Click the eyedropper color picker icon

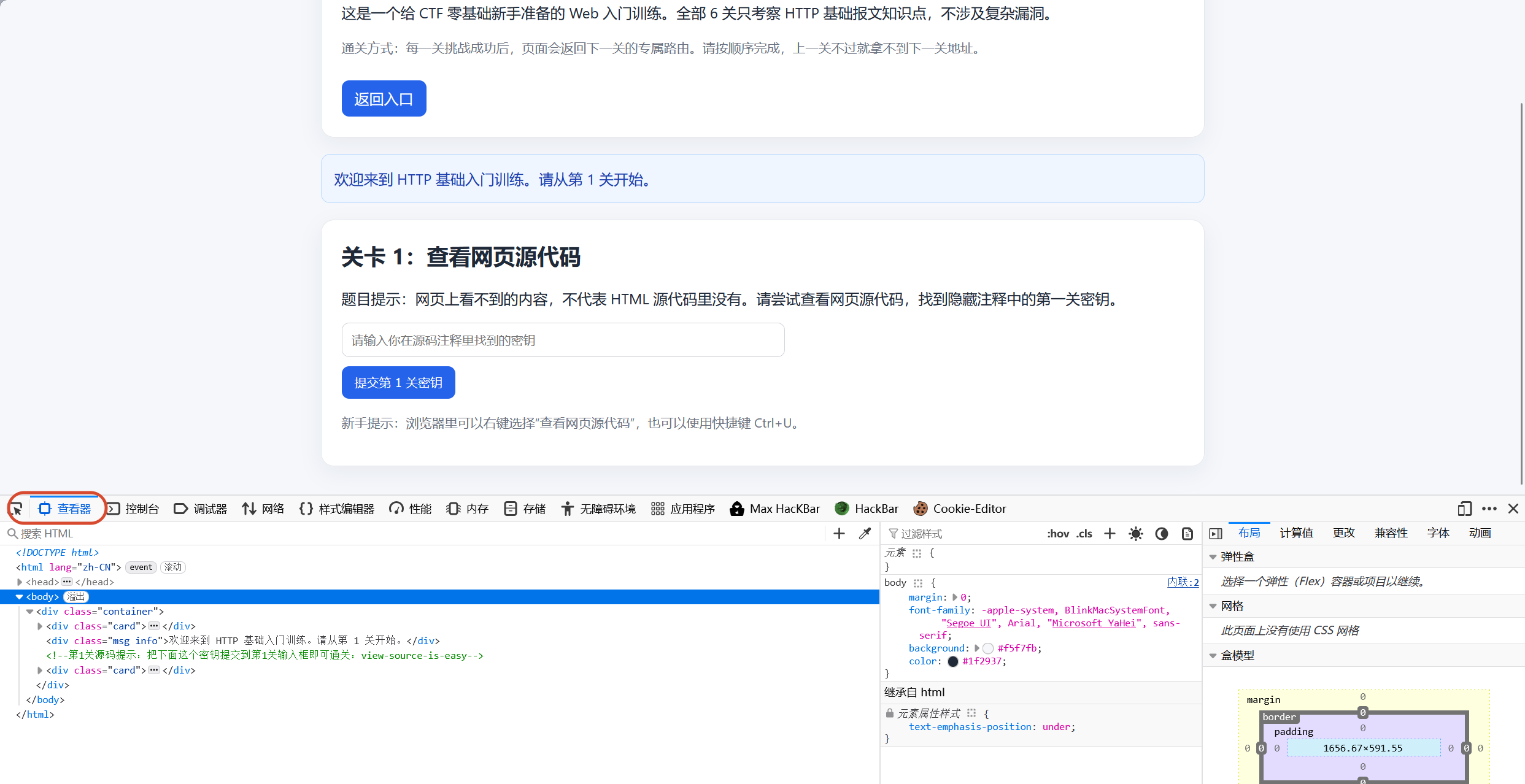(x=865, y=534)
